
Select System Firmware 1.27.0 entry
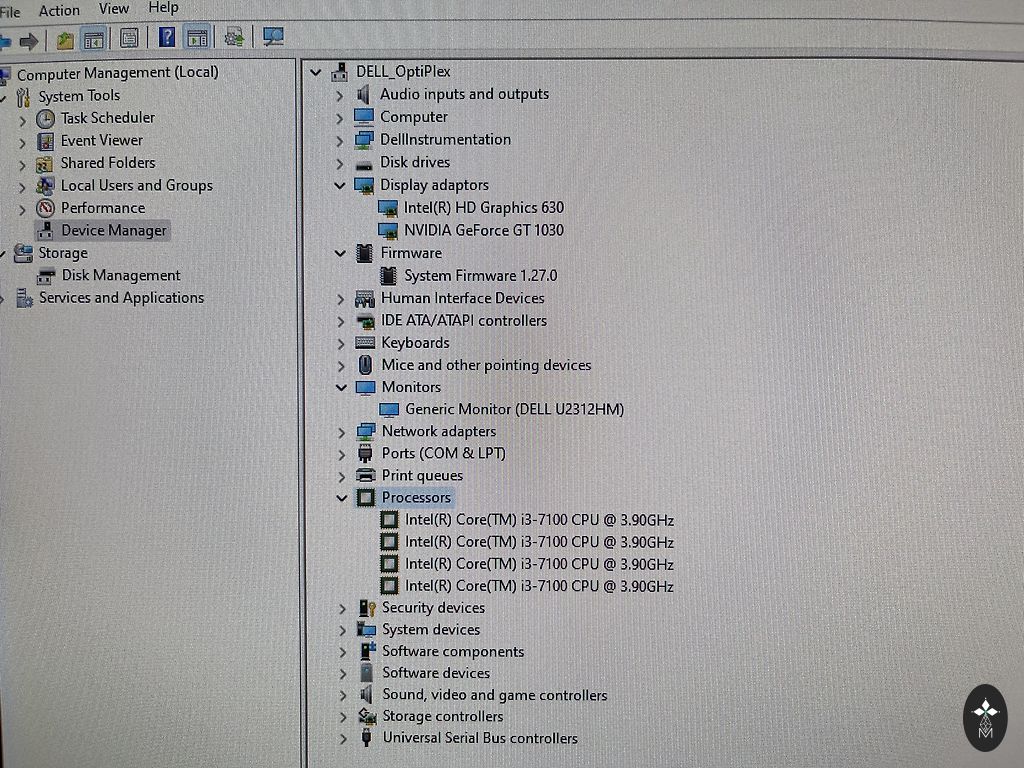(x=481, y=276)
